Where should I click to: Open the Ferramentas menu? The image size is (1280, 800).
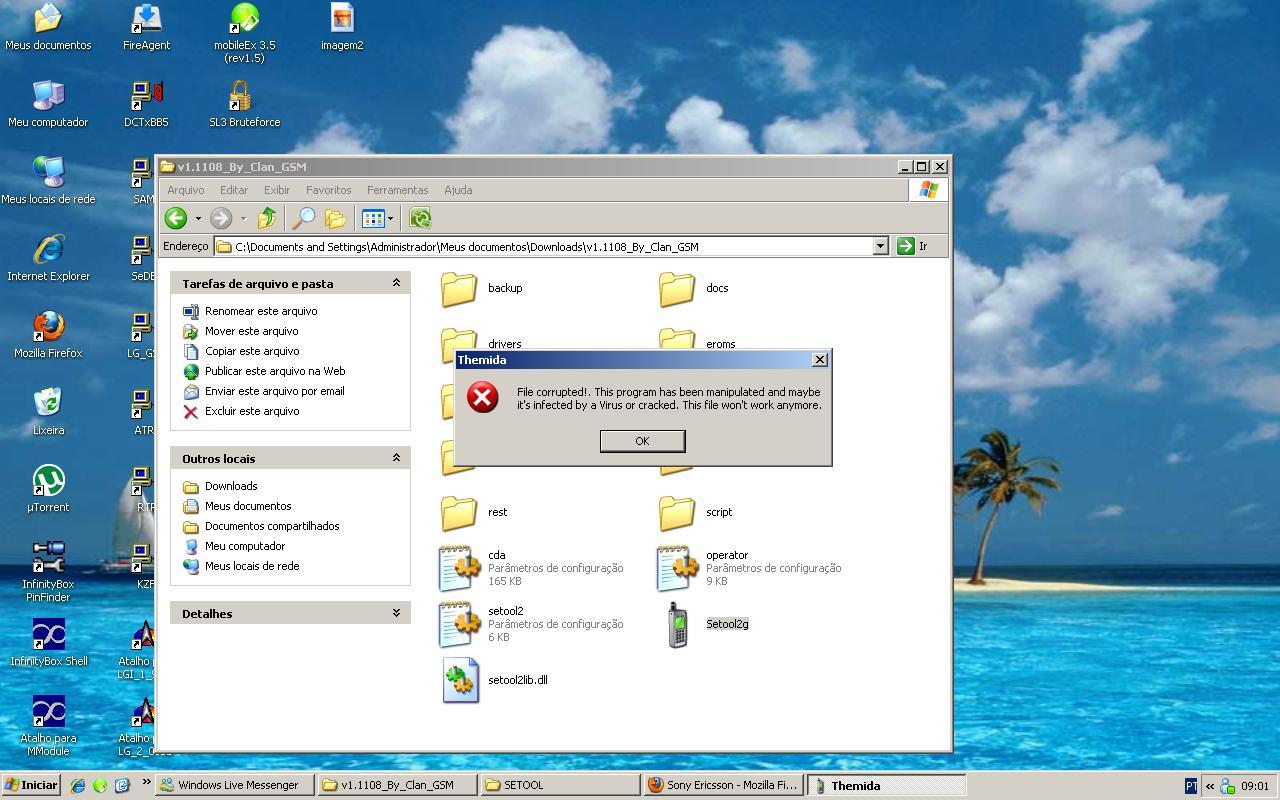click(x=397, y=190)
